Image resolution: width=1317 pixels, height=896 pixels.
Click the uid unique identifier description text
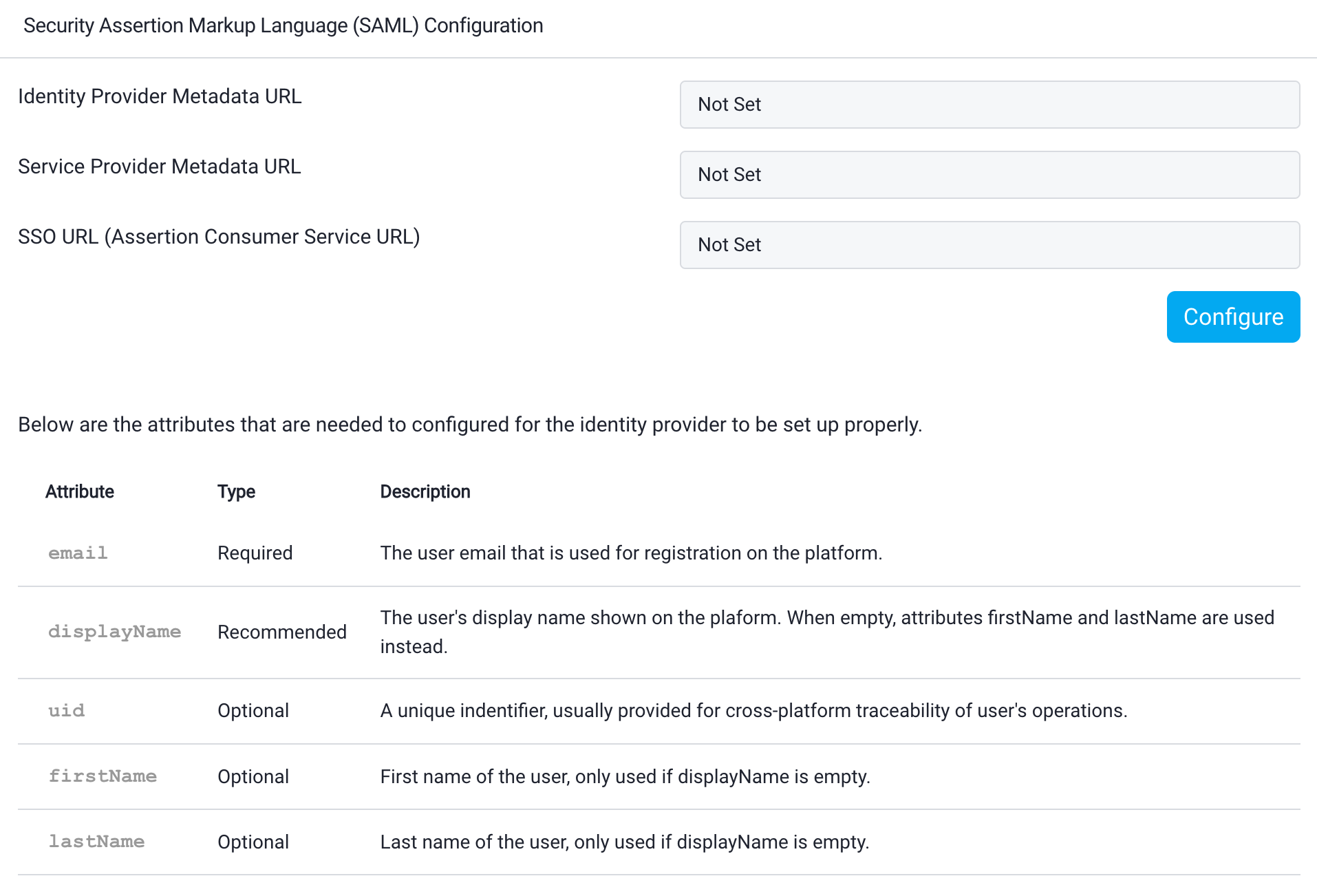753,711
